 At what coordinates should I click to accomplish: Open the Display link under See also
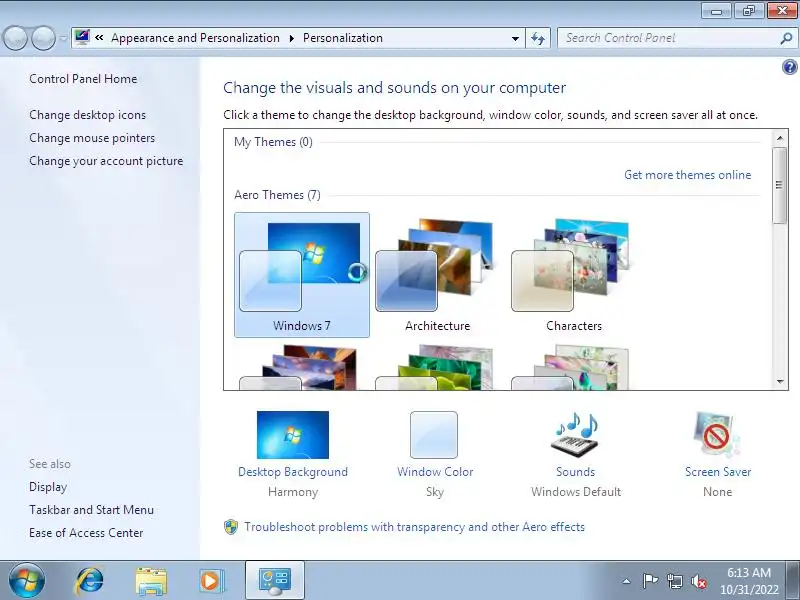click(x=48, y=487)
